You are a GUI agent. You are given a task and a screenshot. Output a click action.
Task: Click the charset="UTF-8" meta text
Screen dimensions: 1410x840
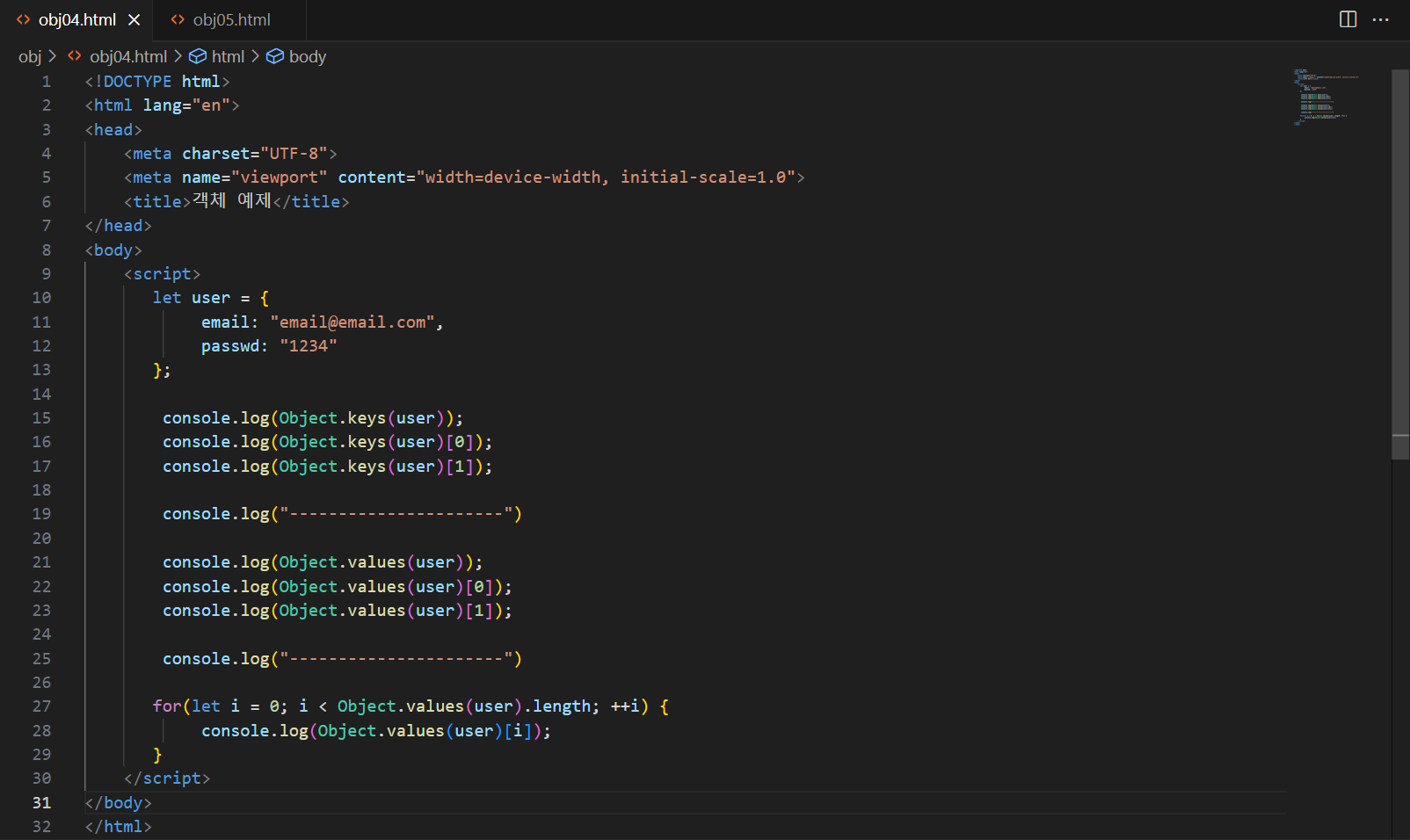pyautogui.click(x=255, y=154)
